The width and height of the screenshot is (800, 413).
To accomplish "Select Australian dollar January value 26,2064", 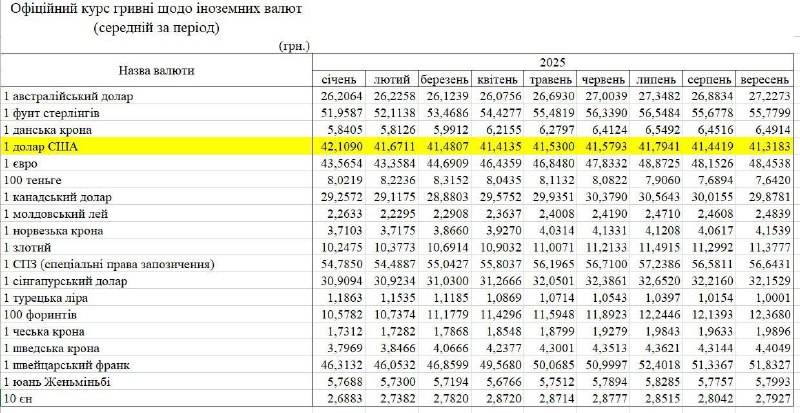I will pyautogui.click(x=343, y=96).
